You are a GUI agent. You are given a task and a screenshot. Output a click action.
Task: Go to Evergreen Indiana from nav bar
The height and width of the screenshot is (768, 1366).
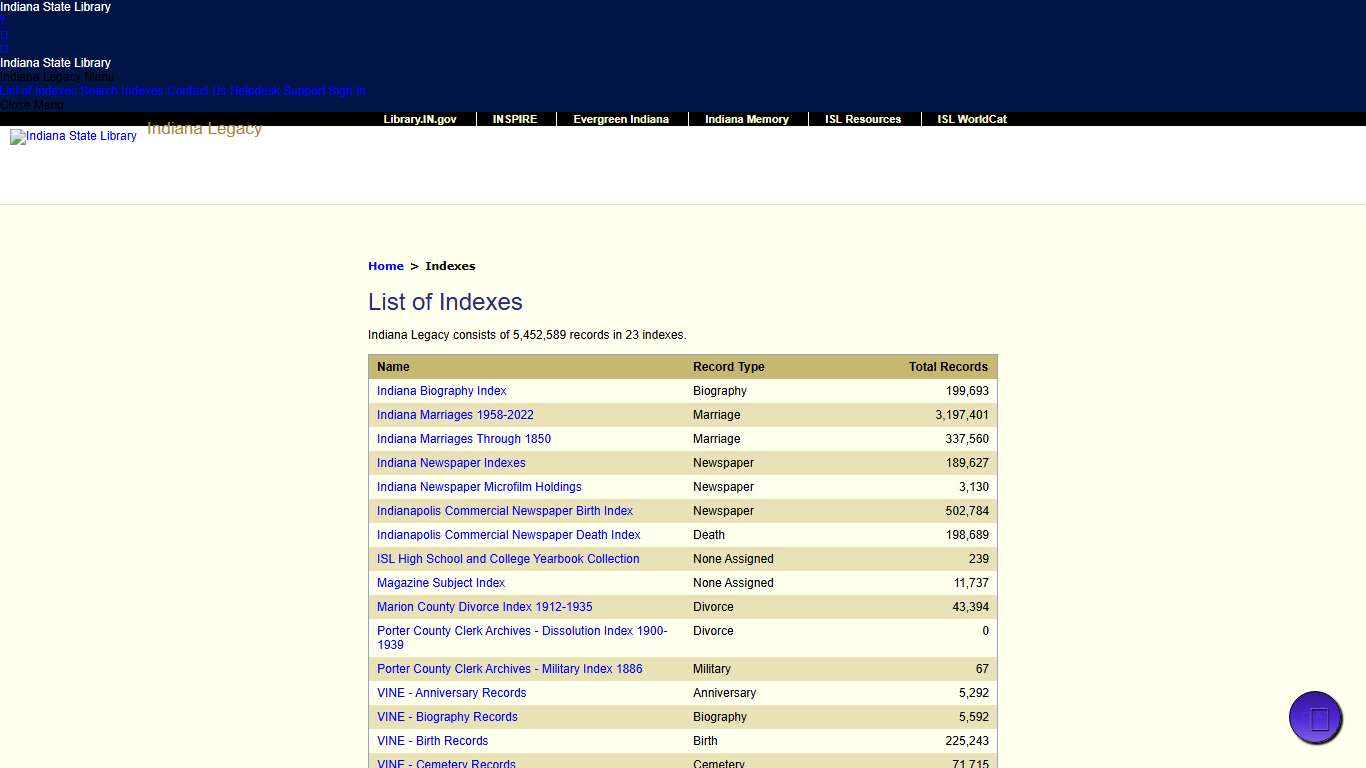(620, 119)
